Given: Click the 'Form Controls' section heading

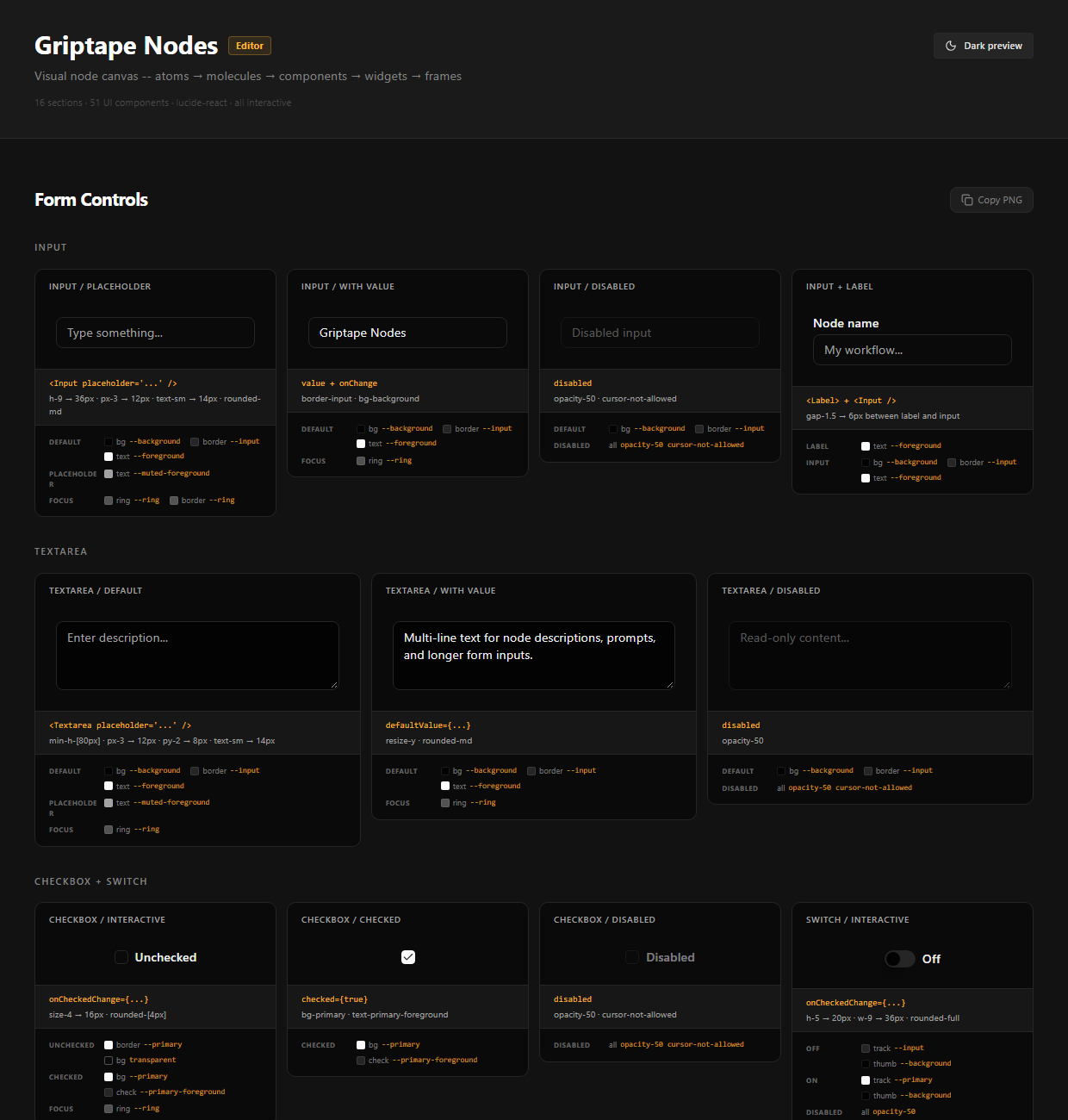Looking at the screenshot, I should [x=91, y=200].
